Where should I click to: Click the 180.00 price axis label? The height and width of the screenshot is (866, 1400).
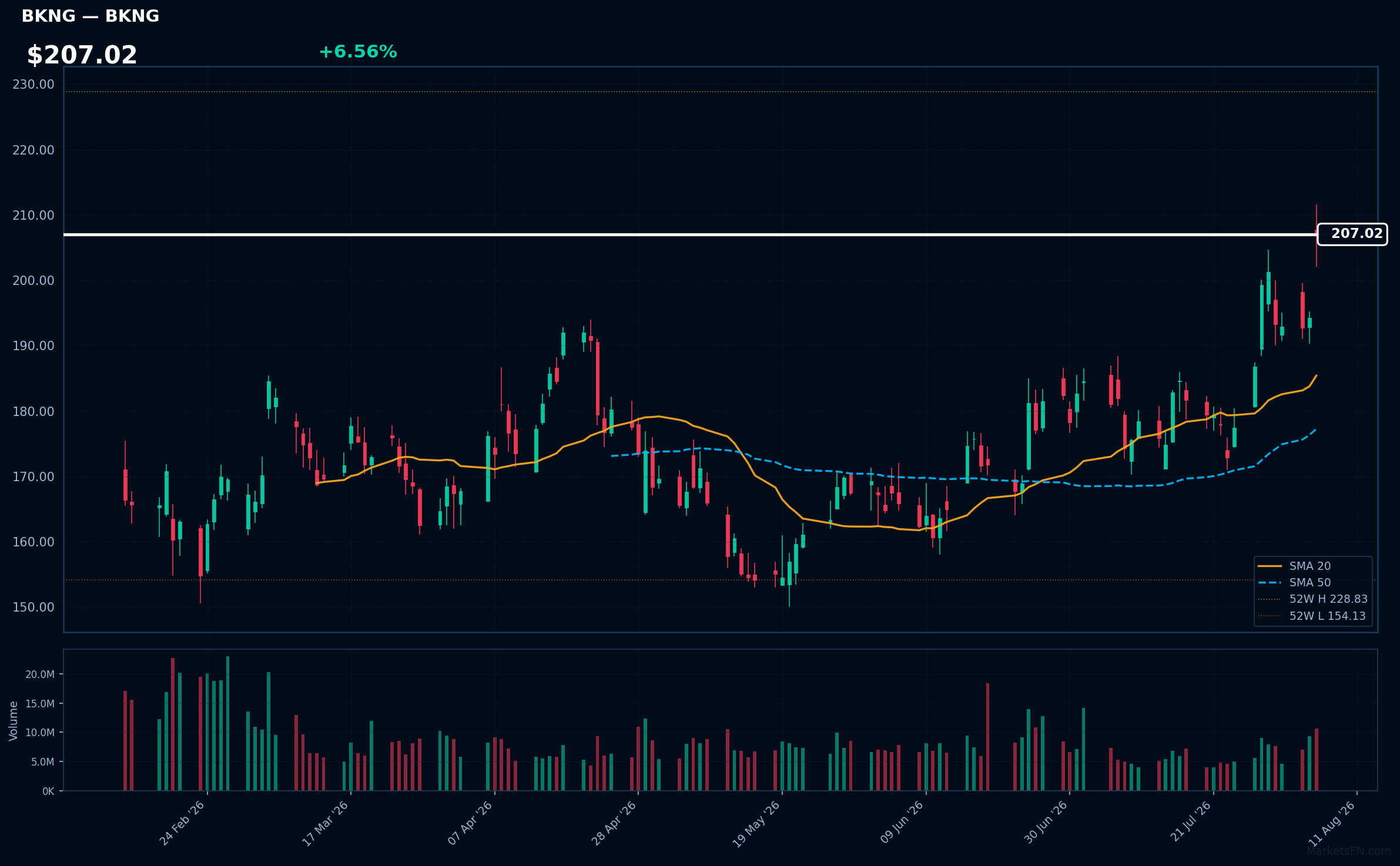34,412
